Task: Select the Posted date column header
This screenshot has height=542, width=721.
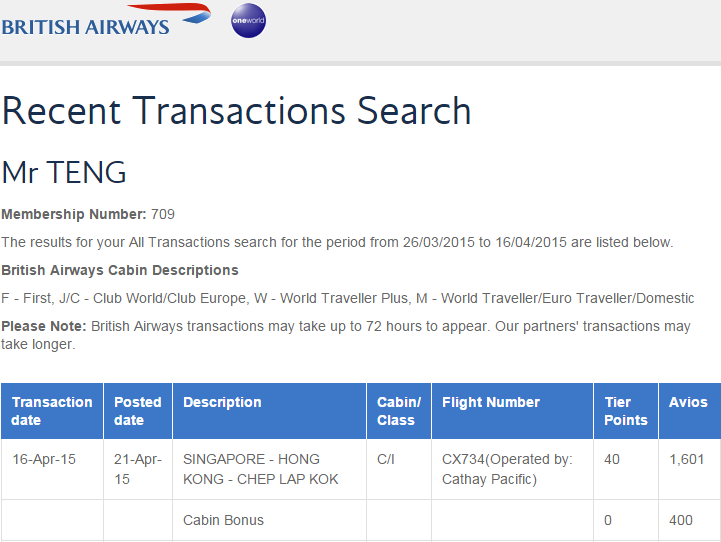Action: pyautogui.click(x=138, y=411)
